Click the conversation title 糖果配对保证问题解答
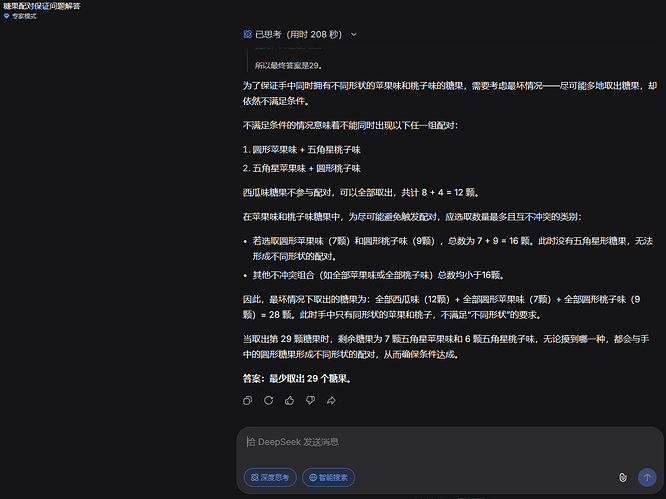Image resolution: width=666 pixels, height=499 pixels. pyautogui.click(x=42, y=6)
